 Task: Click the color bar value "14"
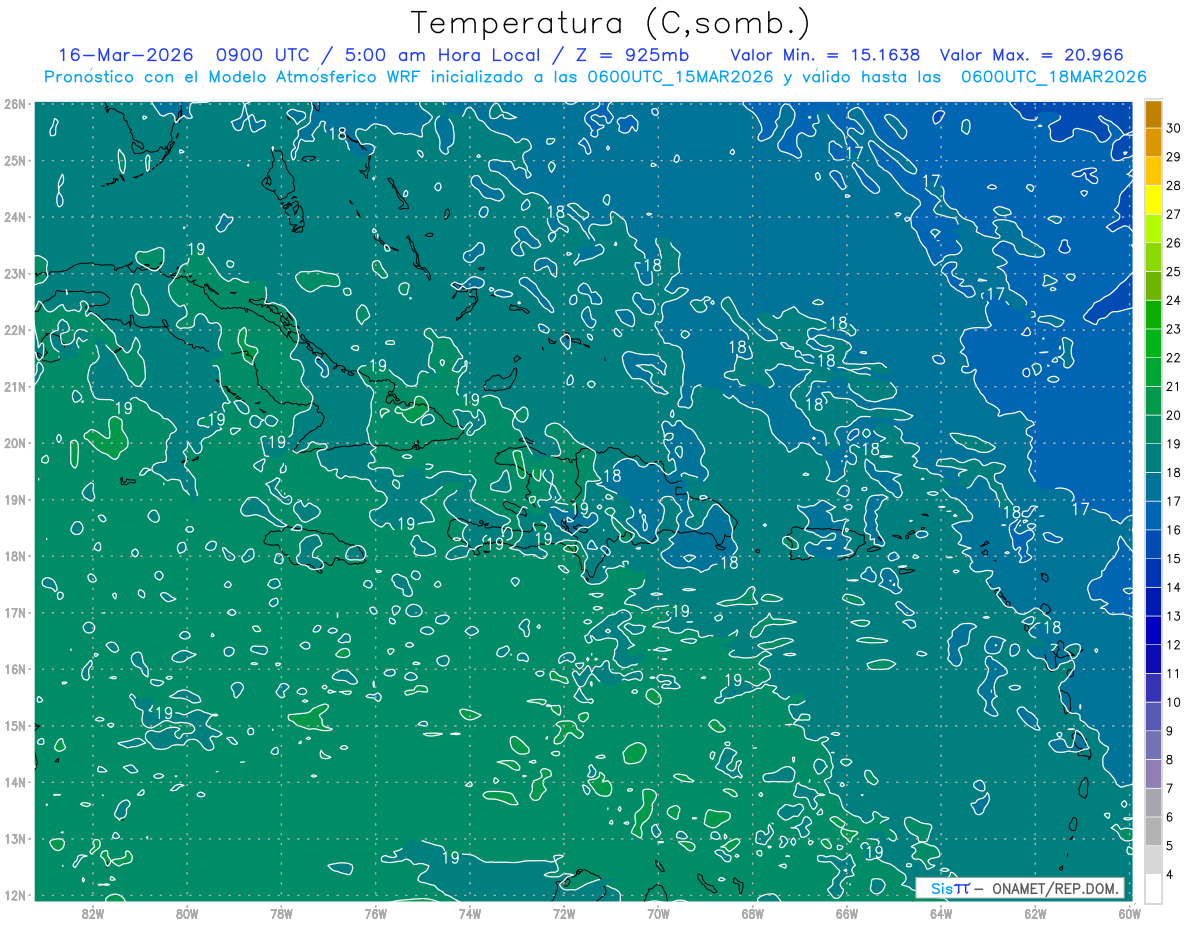pyautogui.click(x=1173, y=587)
